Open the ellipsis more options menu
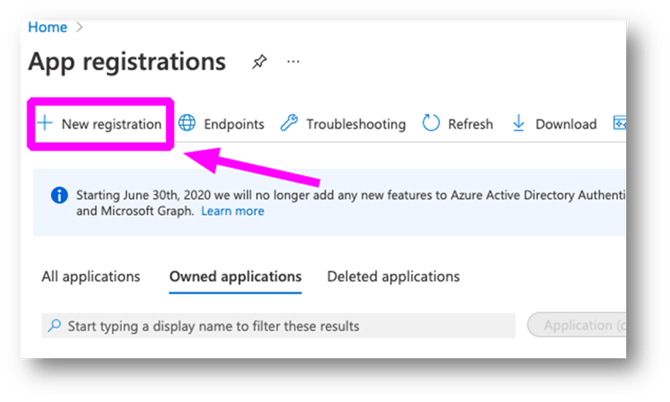This screenshot has height=402, width=670. point(293,62)
